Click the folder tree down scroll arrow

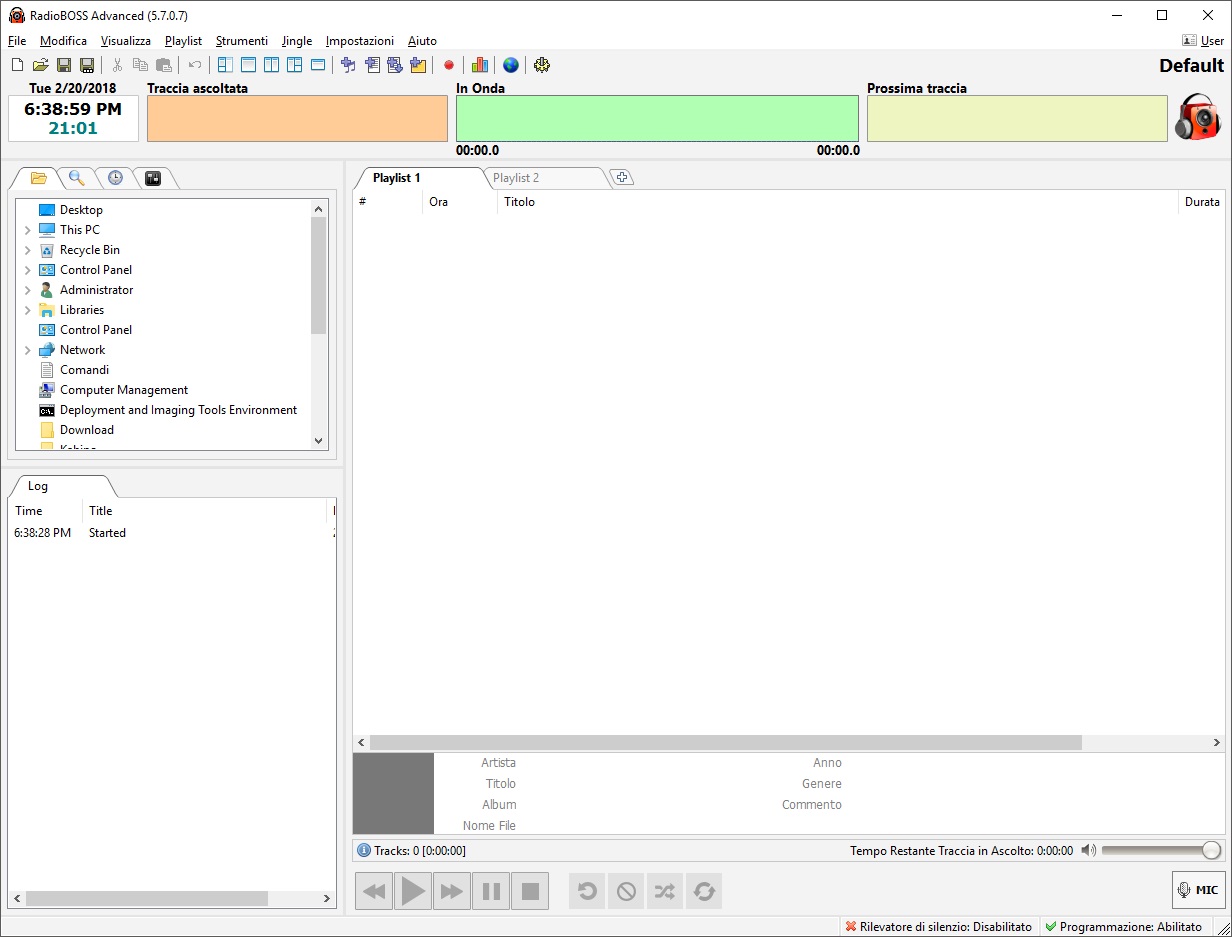click(x=319, y=440)
